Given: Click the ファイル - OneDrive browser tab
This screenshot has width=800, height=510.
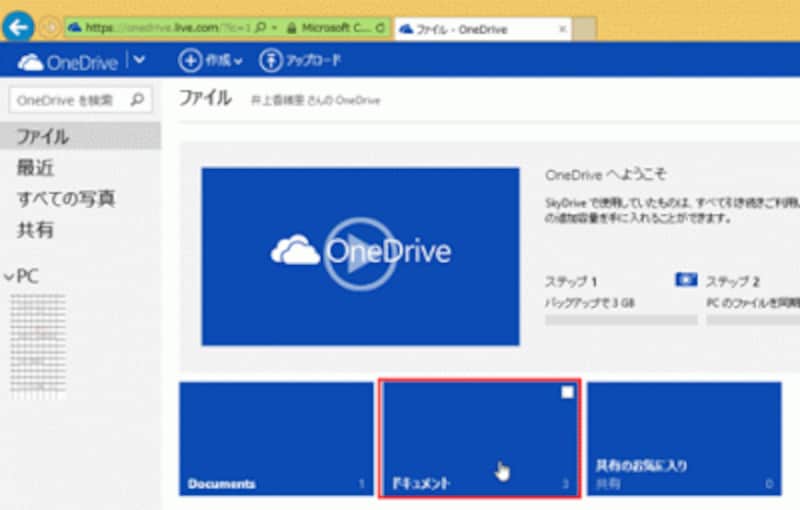Looking at the screenshot, I should coord(482,29).
